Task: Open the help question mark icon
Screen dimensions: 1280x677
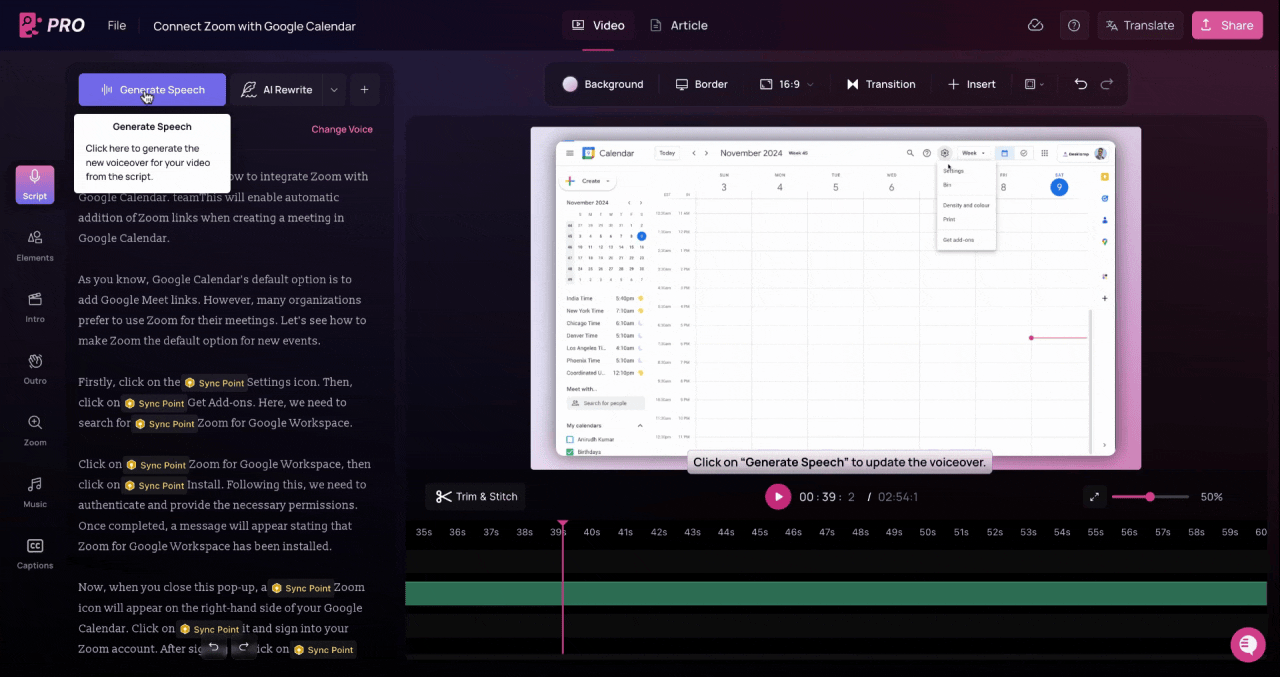Action: point(1074,25)
